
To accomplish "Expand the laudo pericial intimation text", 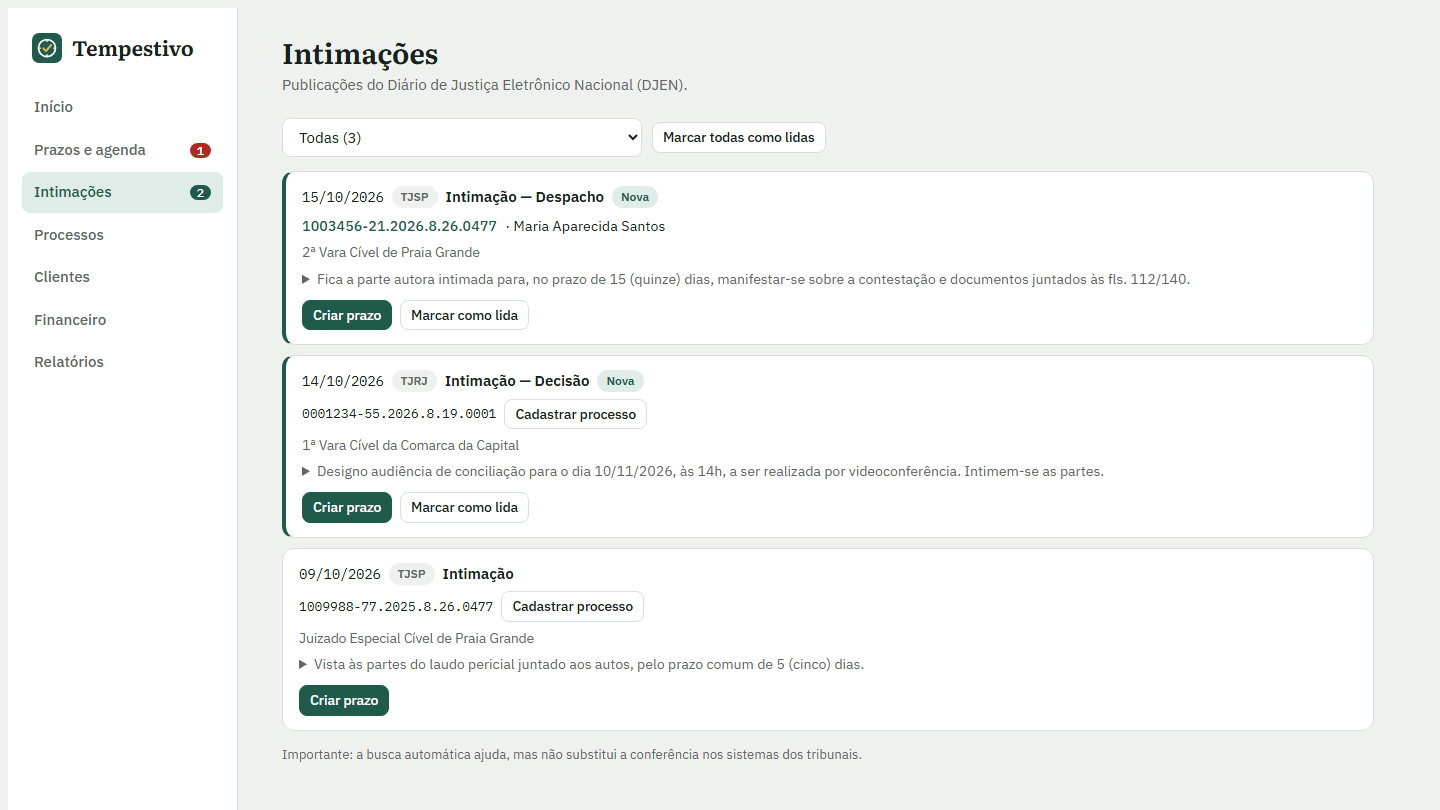I will 581,664.
